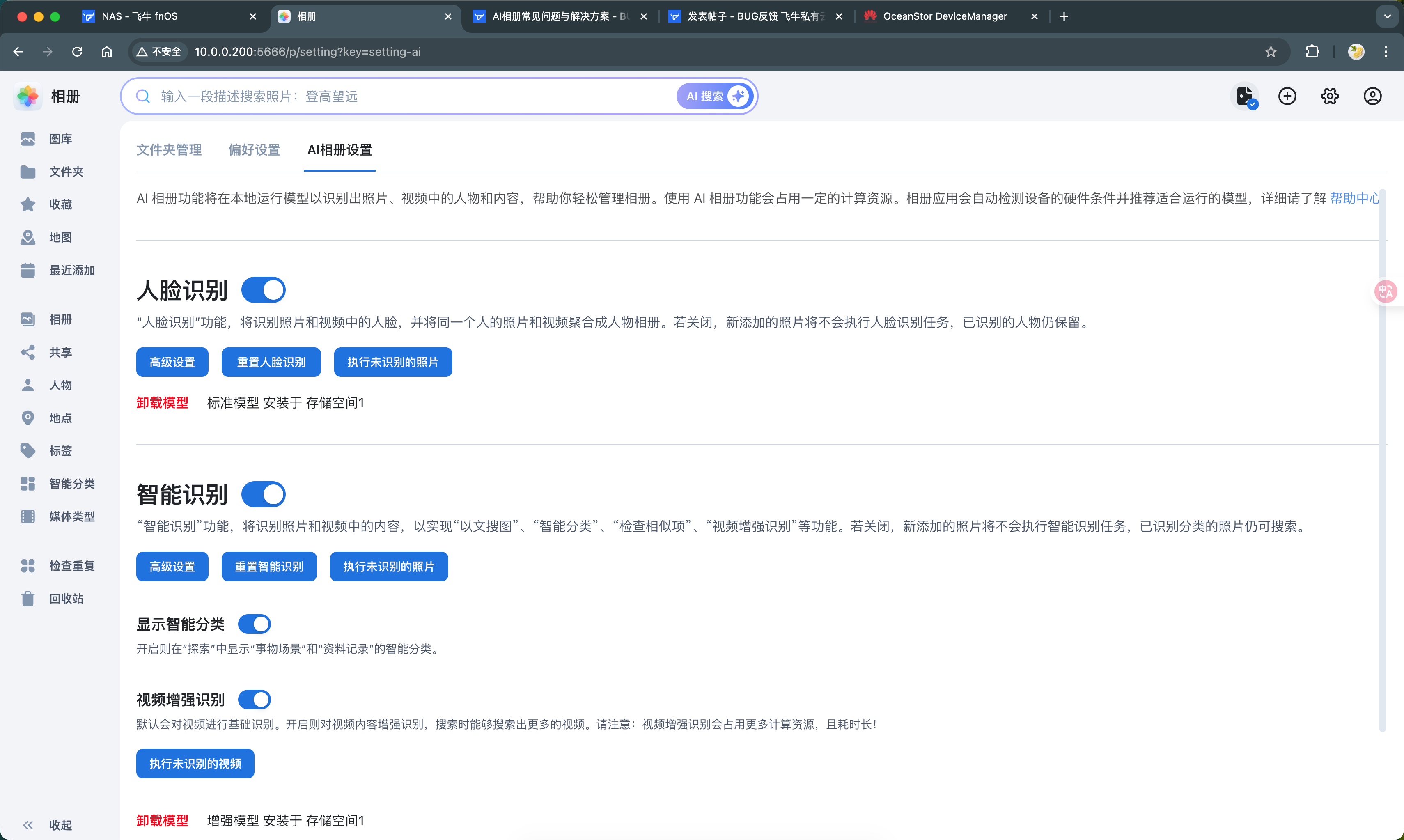Switch to 偏好设置 tab
1404x840 pixels.
coord(254,150)
